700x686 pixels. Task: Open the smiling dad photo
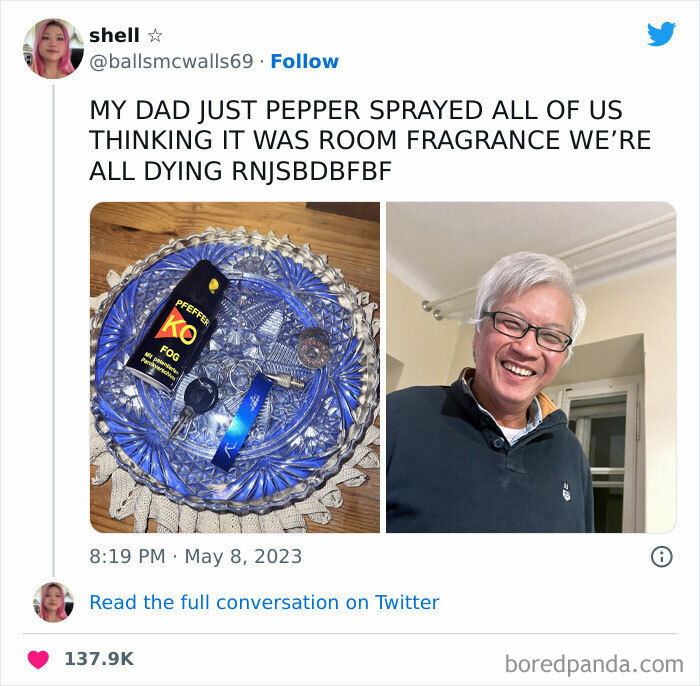(531, 367)
